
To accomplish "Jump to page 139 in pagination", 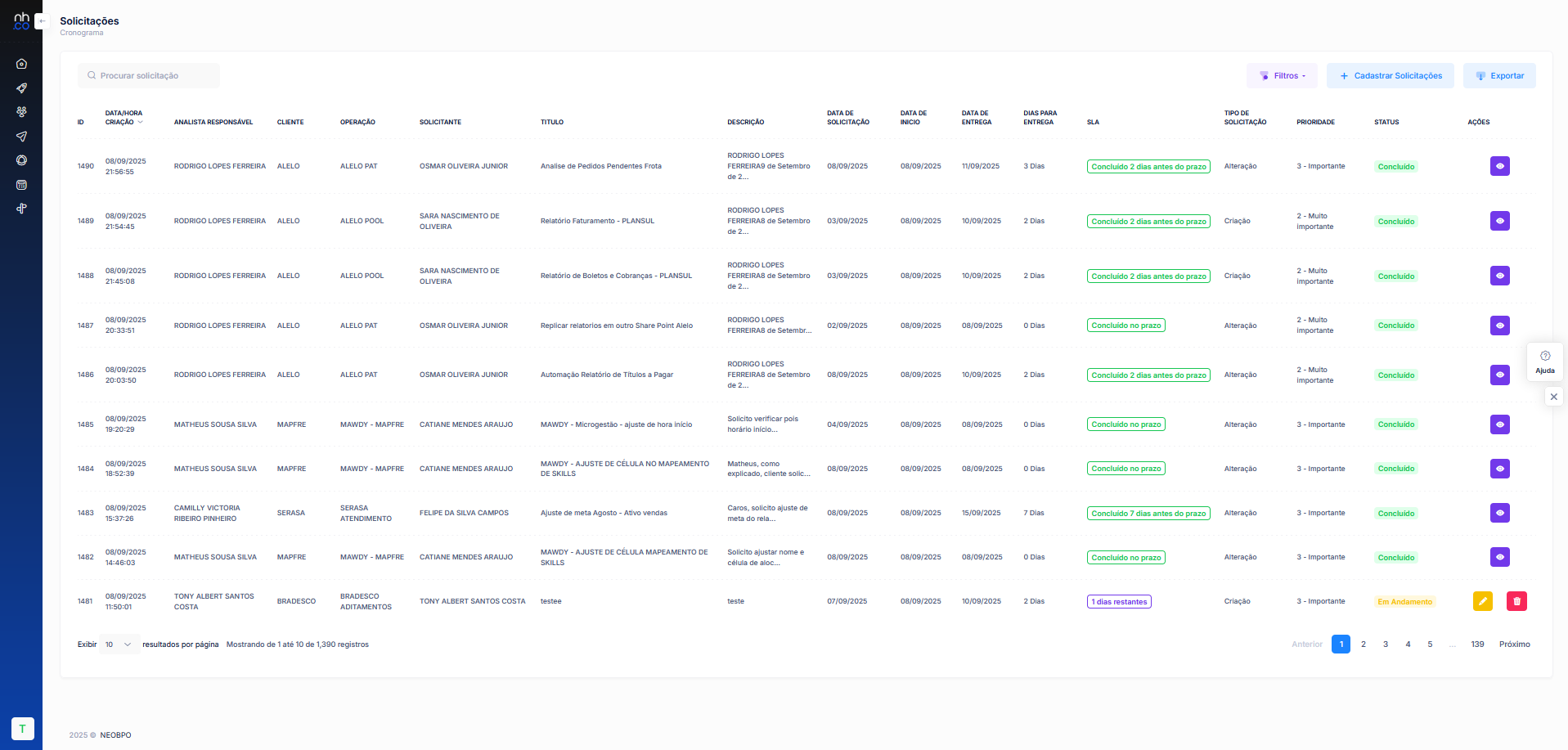I will click(1476, 644).
